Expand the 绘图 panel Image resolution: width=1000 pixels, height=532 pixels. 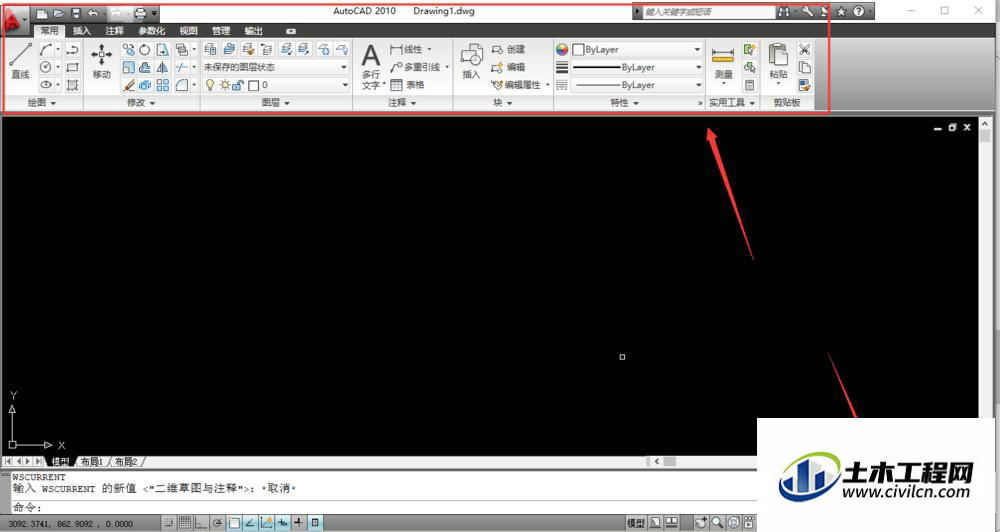click(x=42, y=103)
